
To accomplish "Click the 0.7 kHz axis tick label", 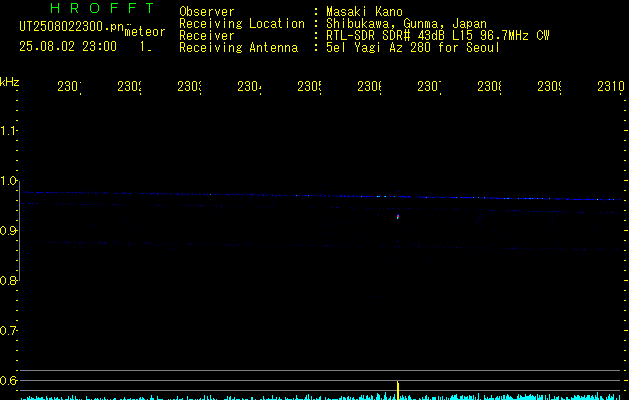I will [8, 331].
